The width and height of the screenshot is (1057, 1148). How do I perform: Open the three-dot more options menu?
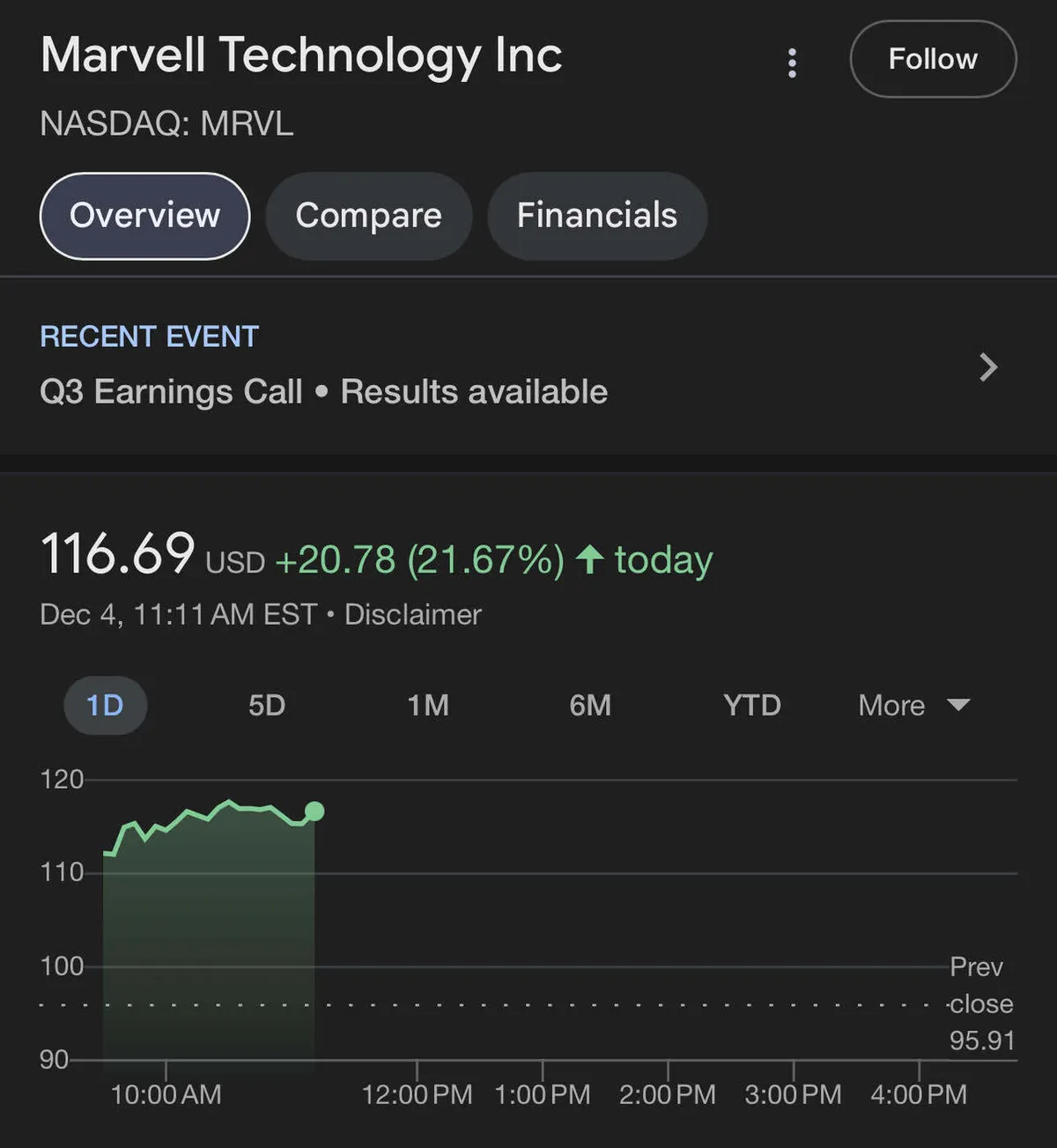pyautogui.click(x=792, y=63)
